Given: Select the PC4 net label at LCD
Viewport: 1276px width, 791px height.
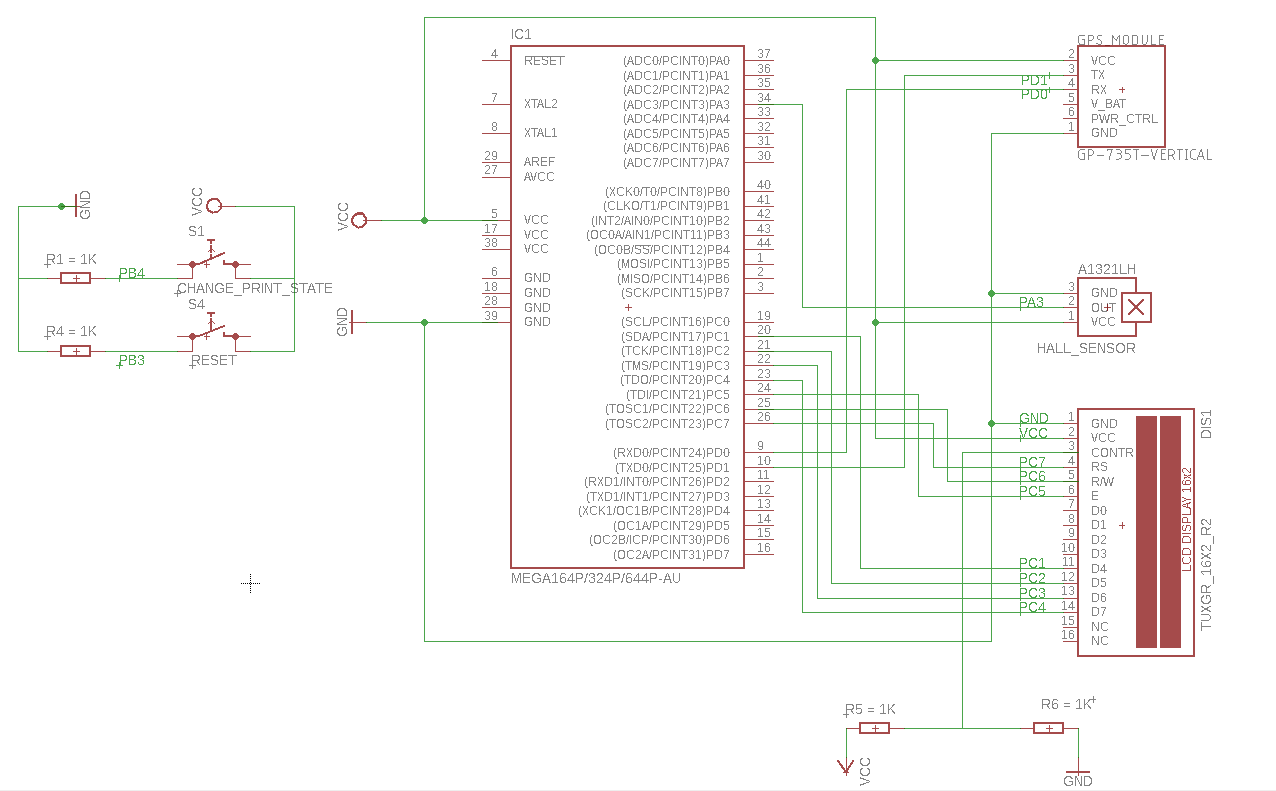Looking at the screenshot, I should pos(1032,607).
